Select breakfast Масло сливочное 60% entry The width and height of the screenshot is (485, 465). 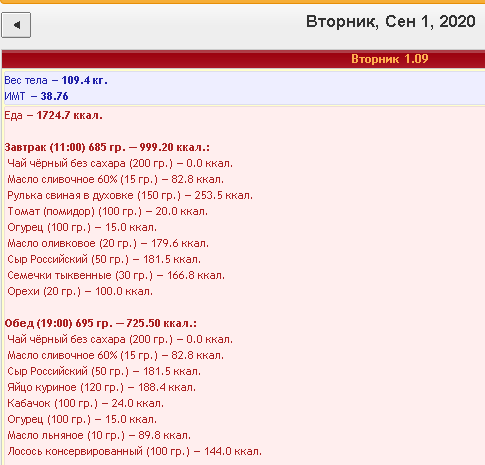115,179
